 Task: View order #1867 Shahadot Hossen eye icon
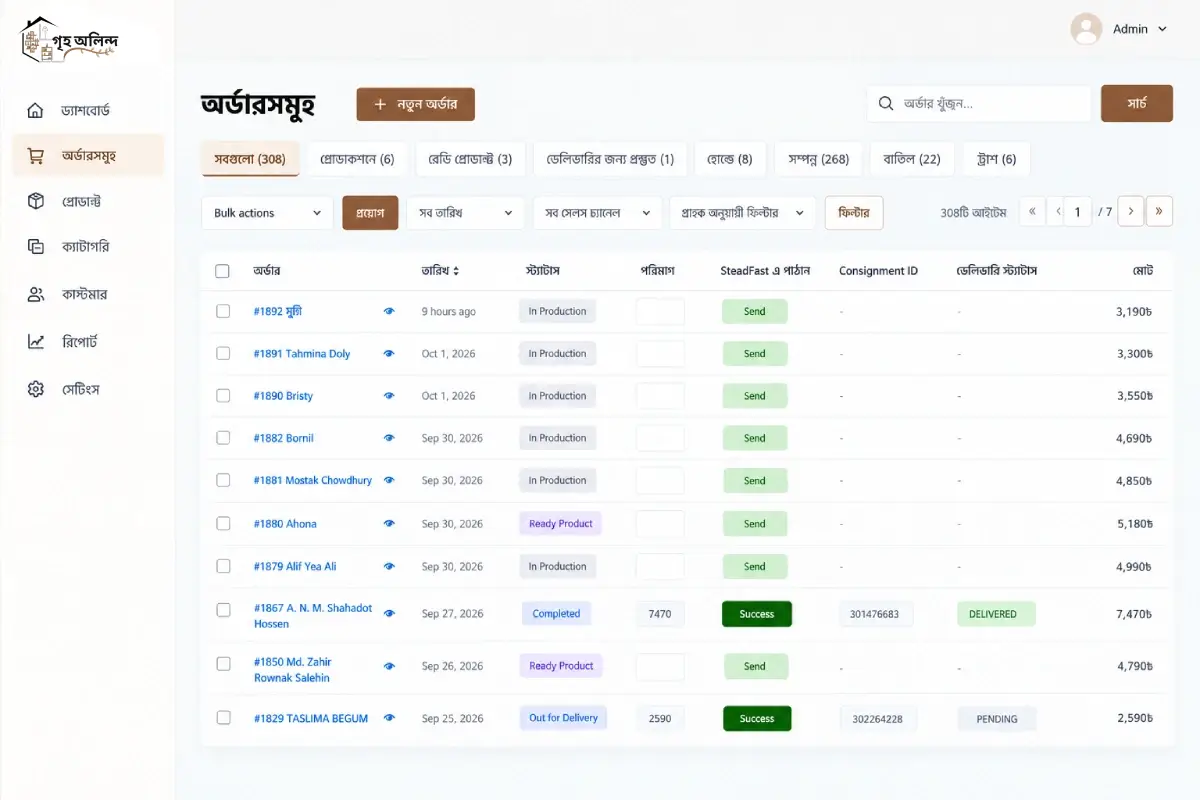click(389, 613)
